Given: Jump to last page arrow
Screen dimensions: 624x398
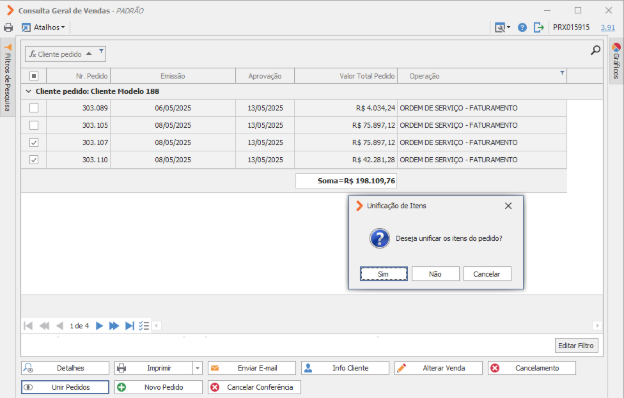Looking at the screenshot, I should pos(129,326).
